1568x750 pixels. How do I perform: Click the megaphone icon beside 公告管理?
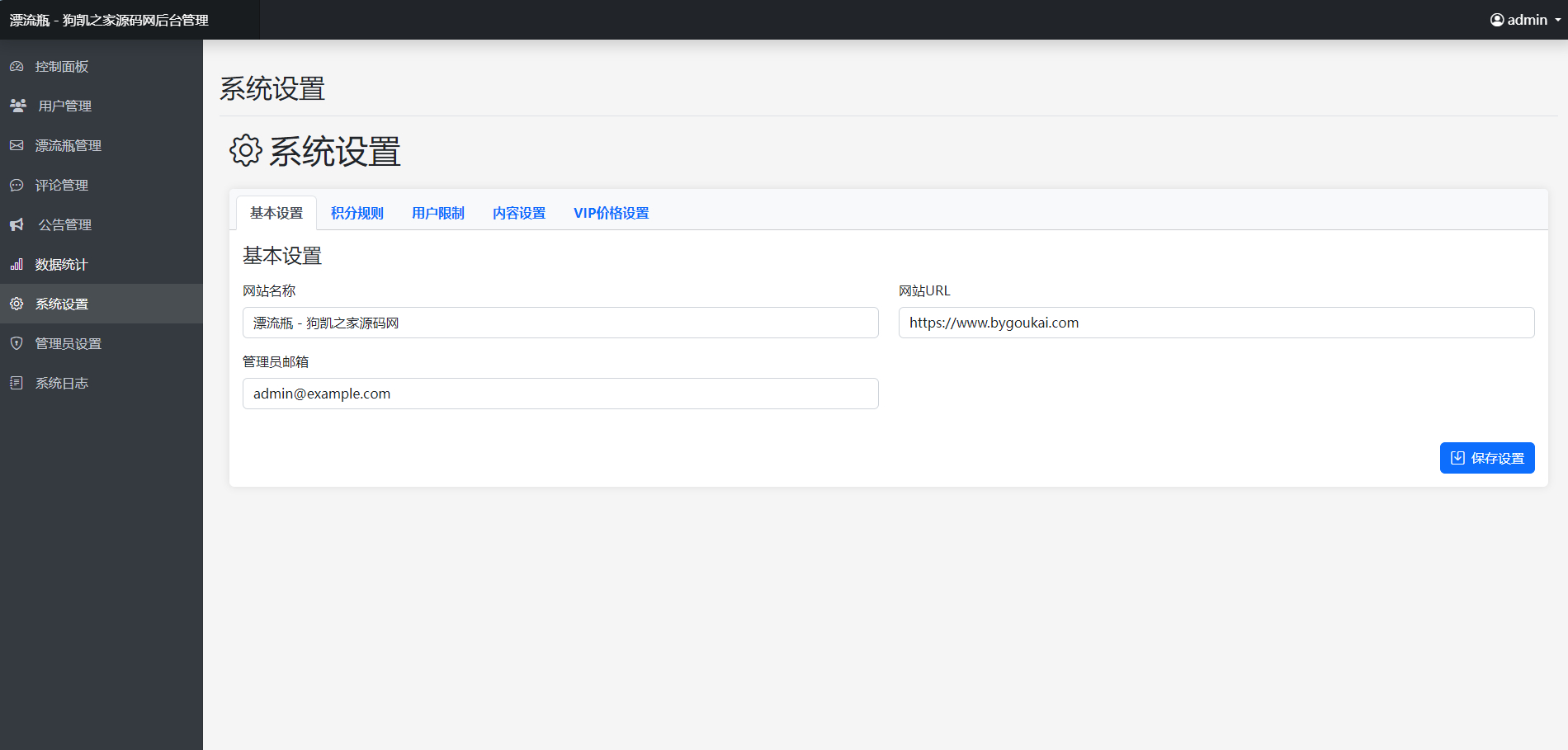tap(17, 224)
